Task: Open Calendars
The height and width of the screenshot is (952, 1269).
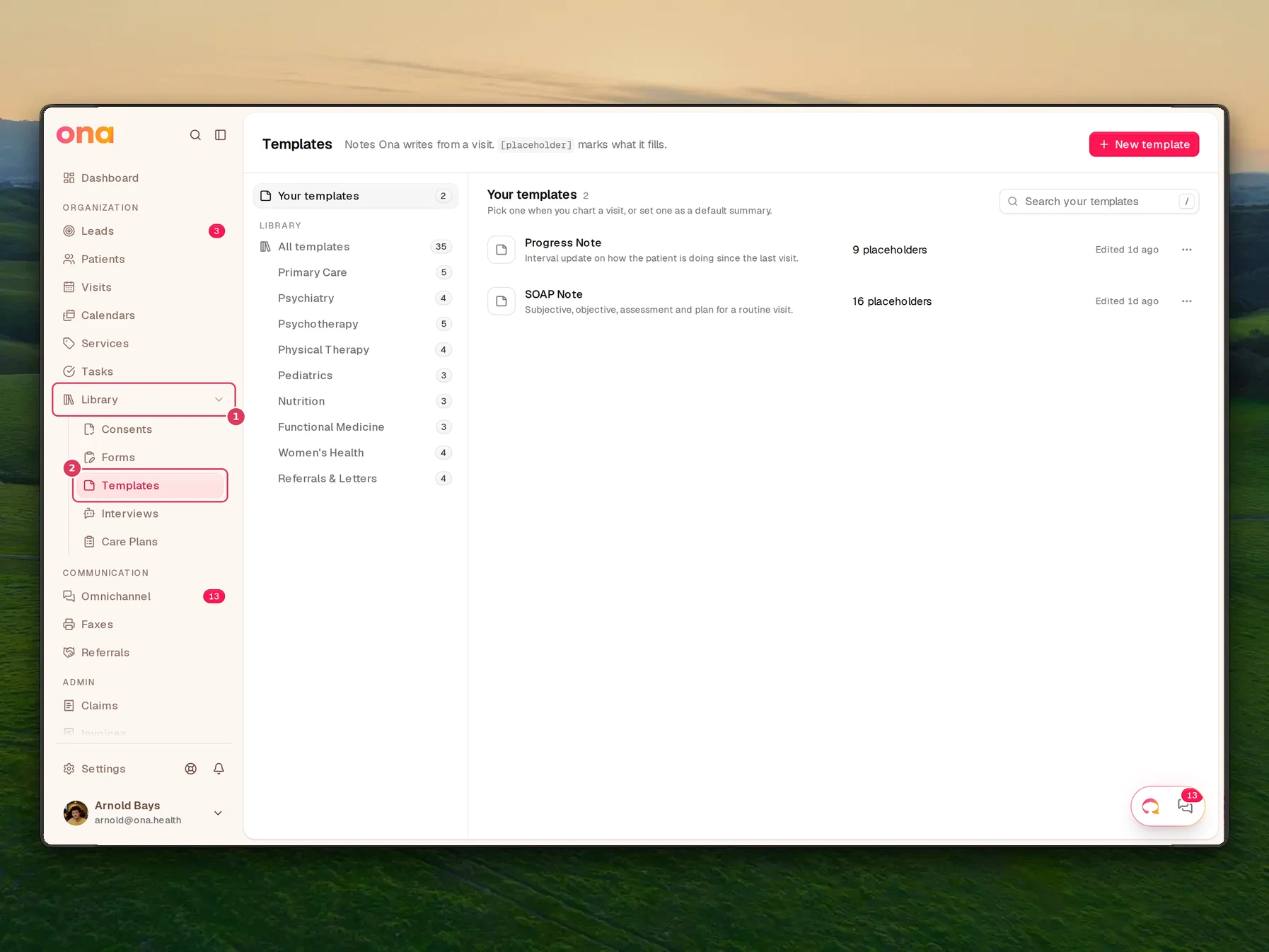Action: click(144, 315)
